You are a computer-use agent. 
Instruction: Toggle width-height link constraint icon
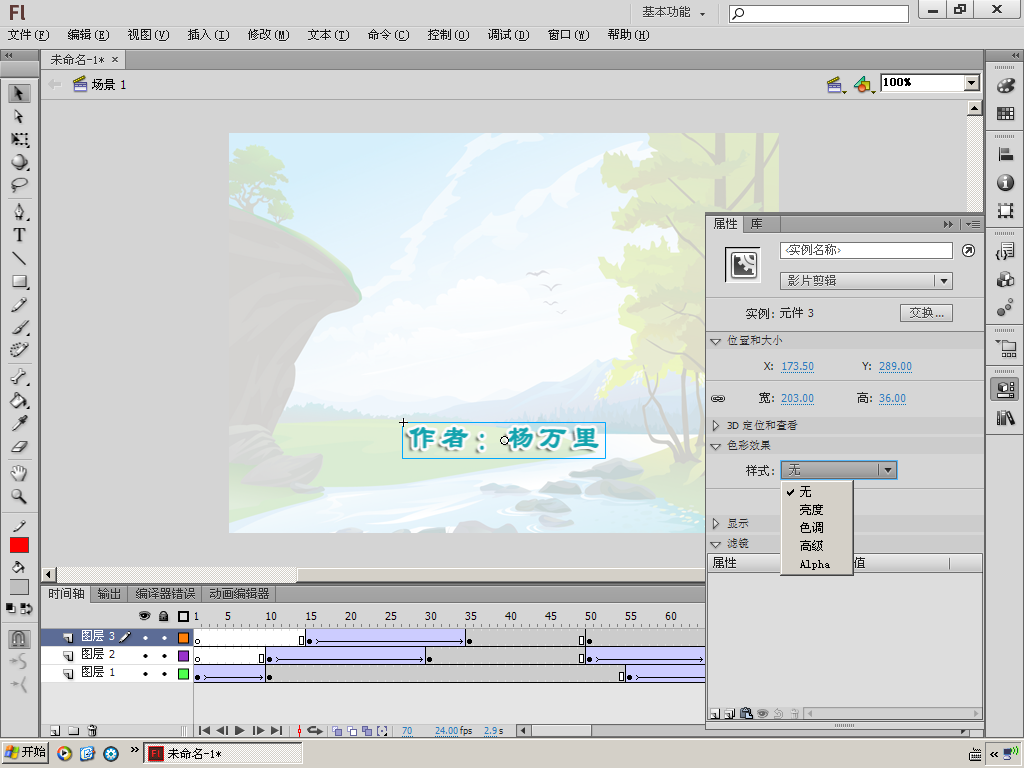click(718, 398)
